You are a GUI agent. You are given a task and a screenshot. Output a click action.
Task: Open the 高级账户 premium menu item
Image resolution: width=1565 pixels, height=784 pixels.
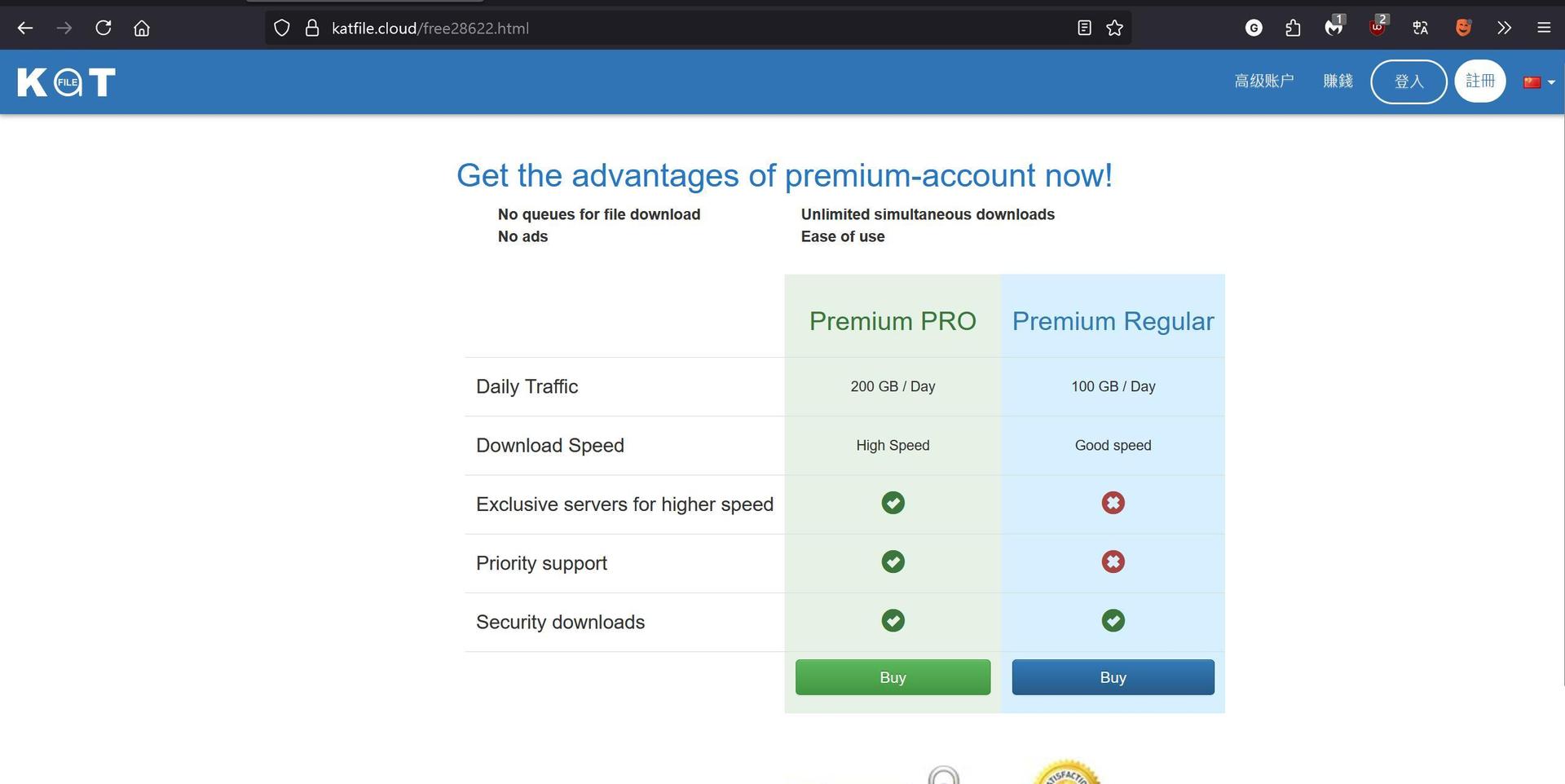click(1263, 81)
